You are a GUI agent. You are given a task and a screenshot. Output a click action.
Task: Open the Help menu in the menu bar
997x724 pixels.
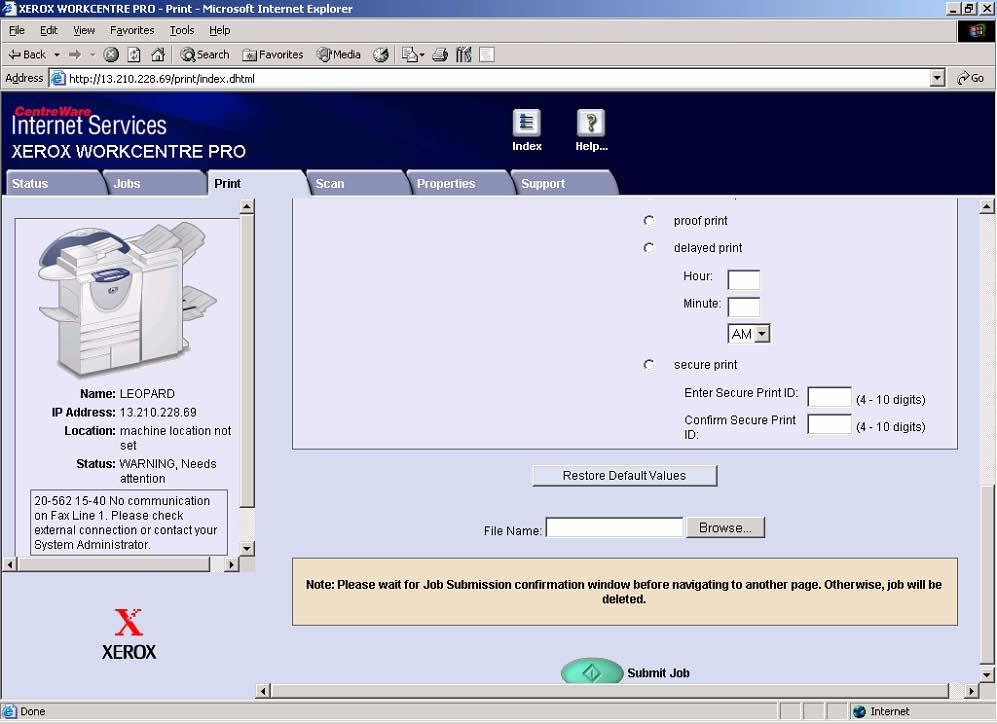click(219, 30)
